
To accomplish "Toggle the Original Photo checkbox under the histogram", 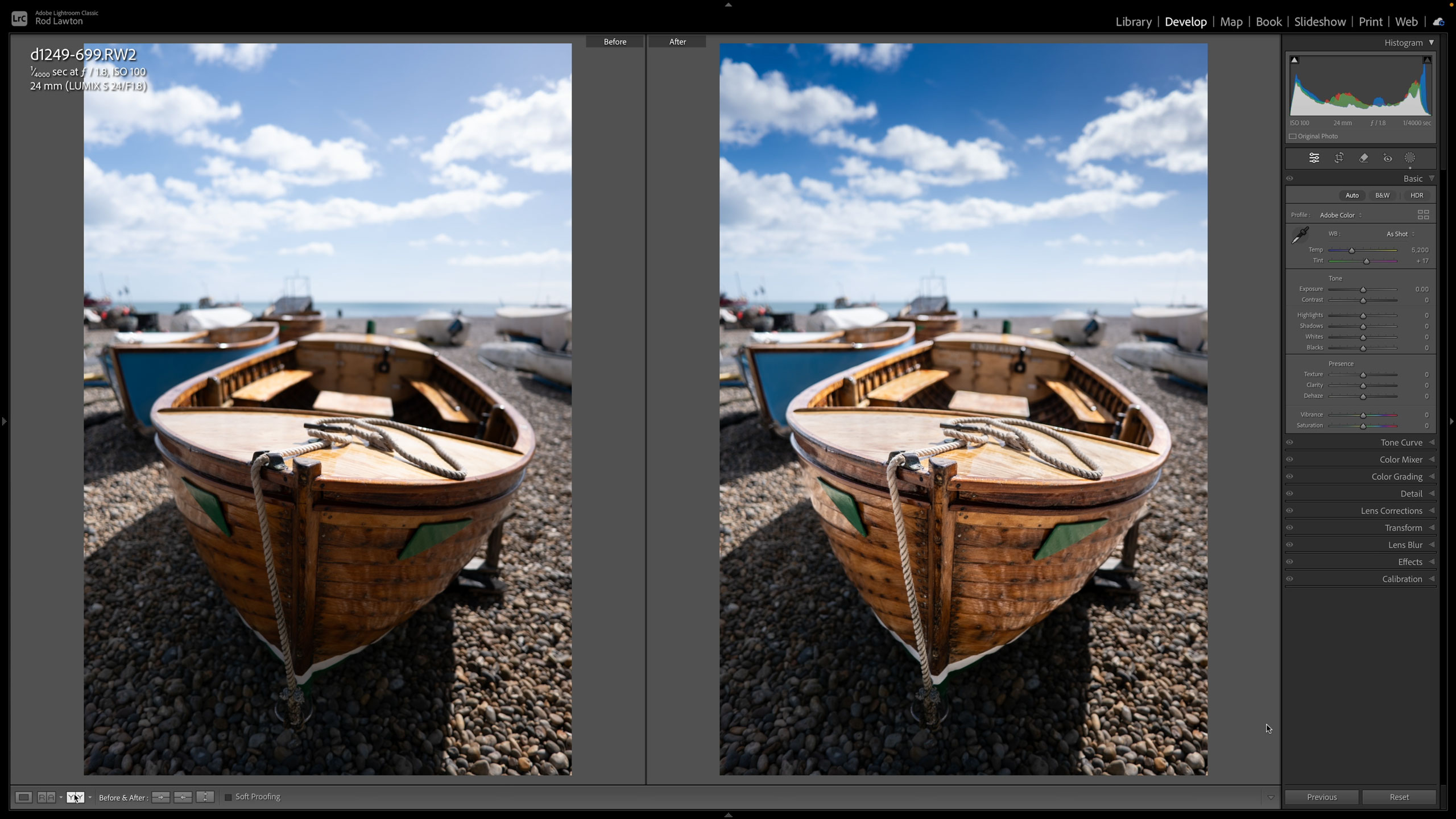I will pos(1292,136).
